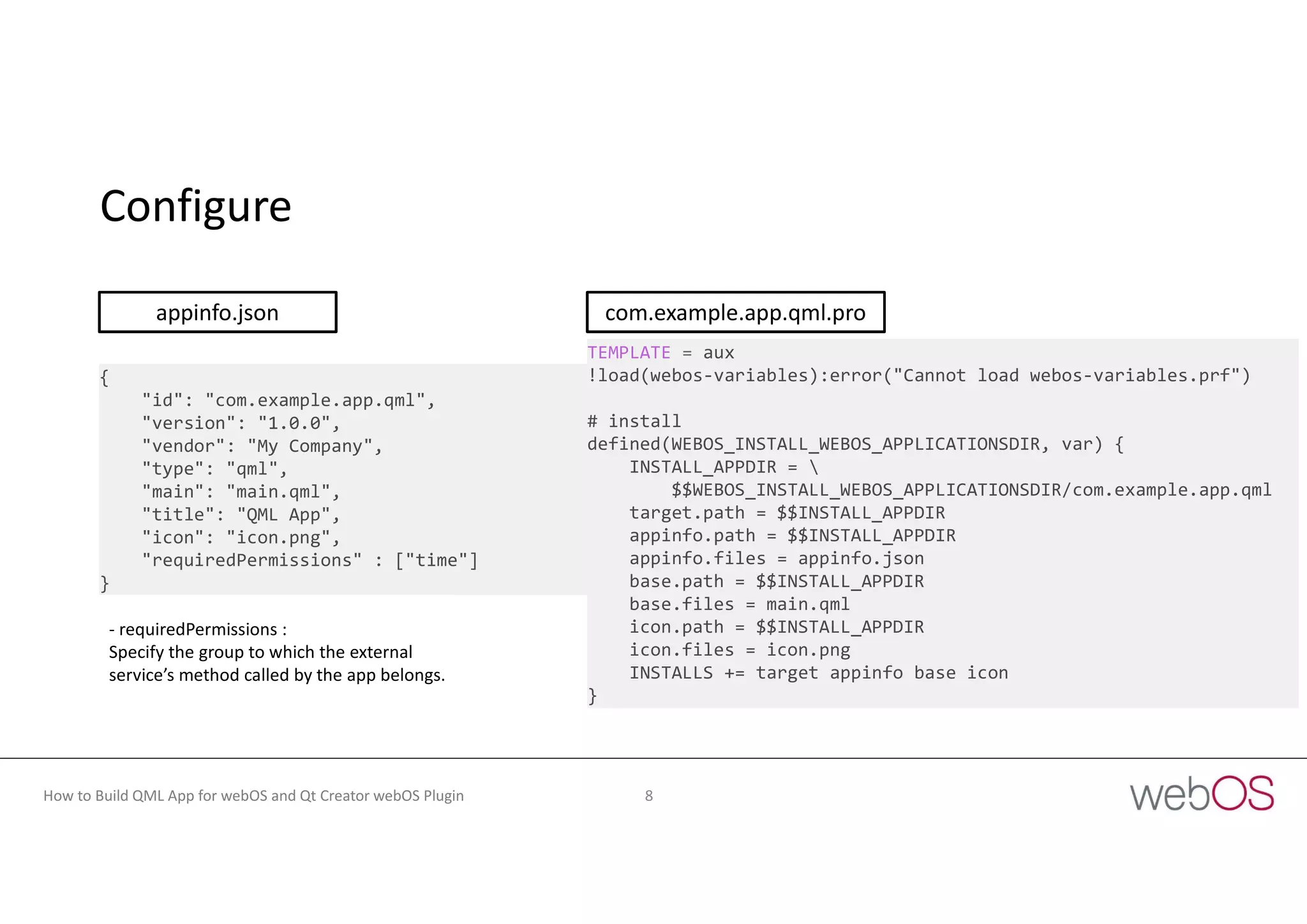Click the "type": "qml" line
The width and height of the screenshot is (1307, 924).
coord(214,469)
